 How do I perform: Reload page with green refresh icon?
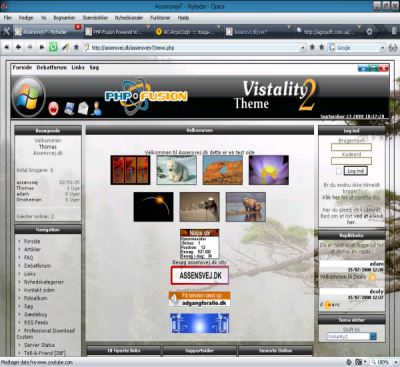pyautogui.click(x=53, y=47)
